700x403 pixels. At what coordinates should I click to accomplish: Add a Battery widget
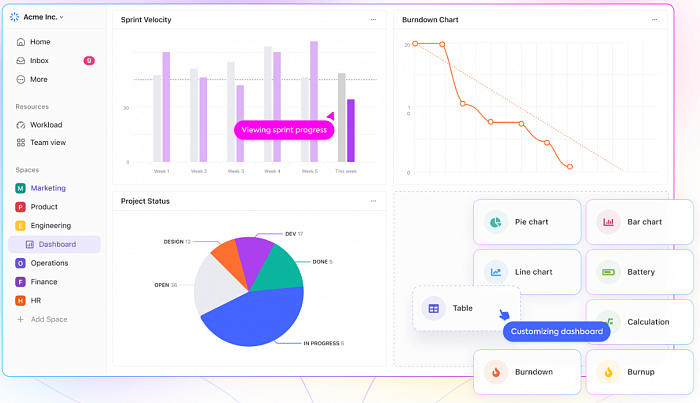coord(639,272)
